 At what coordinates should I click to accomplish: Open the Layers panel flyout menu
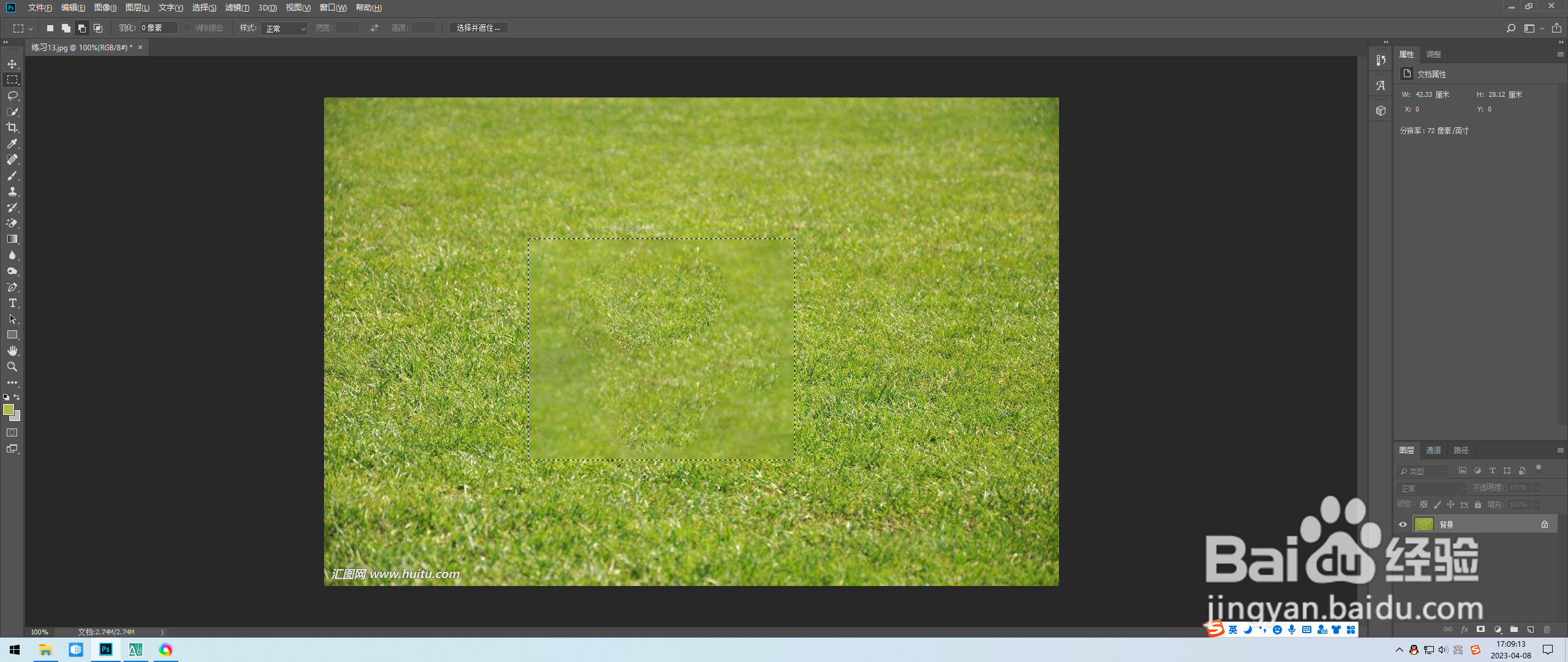(x=1561, y=451)
